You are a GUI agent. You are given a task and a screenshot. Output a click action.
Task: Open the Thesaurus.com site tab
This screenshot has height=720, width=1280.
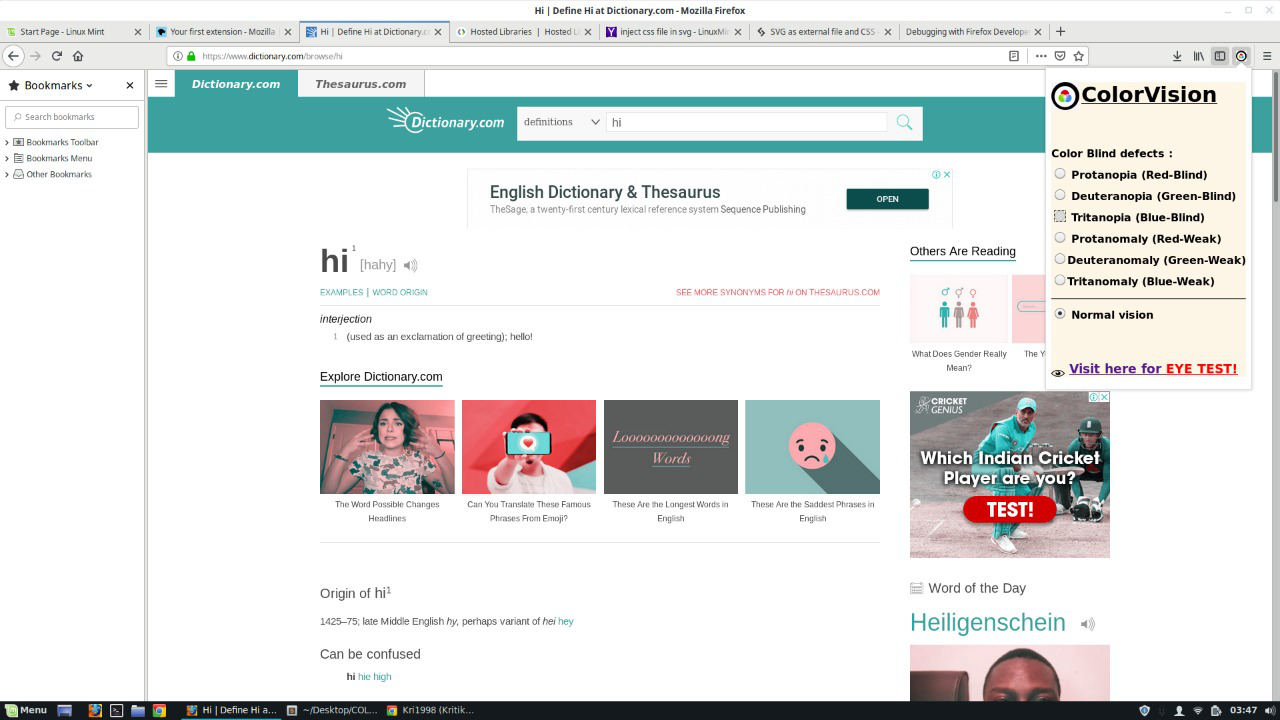[360, 84]
